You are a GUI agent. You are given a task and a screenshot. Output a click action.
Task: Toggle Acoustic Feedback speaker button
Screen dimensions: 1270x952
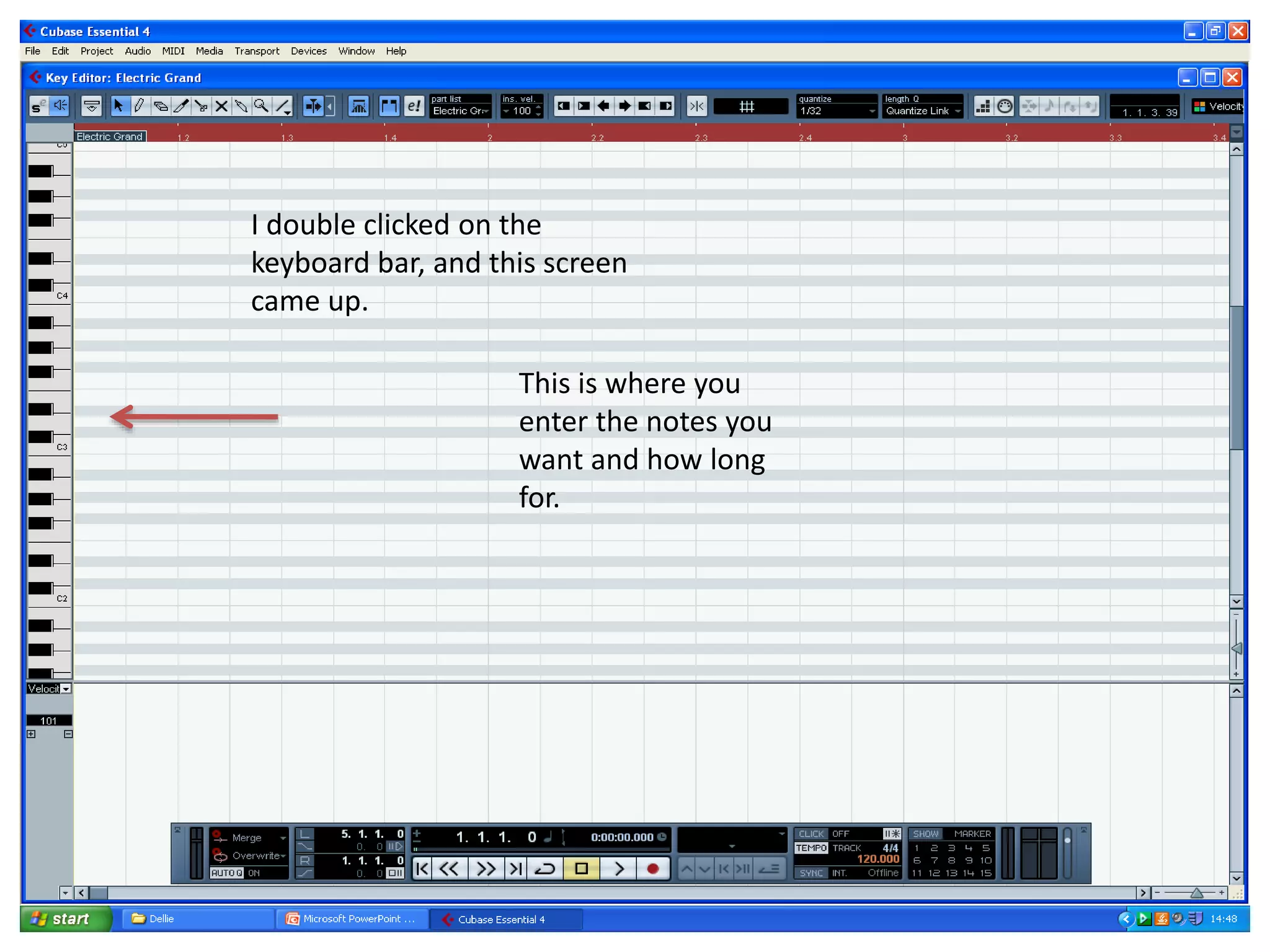pyautogui.click(x=60, y=106)
